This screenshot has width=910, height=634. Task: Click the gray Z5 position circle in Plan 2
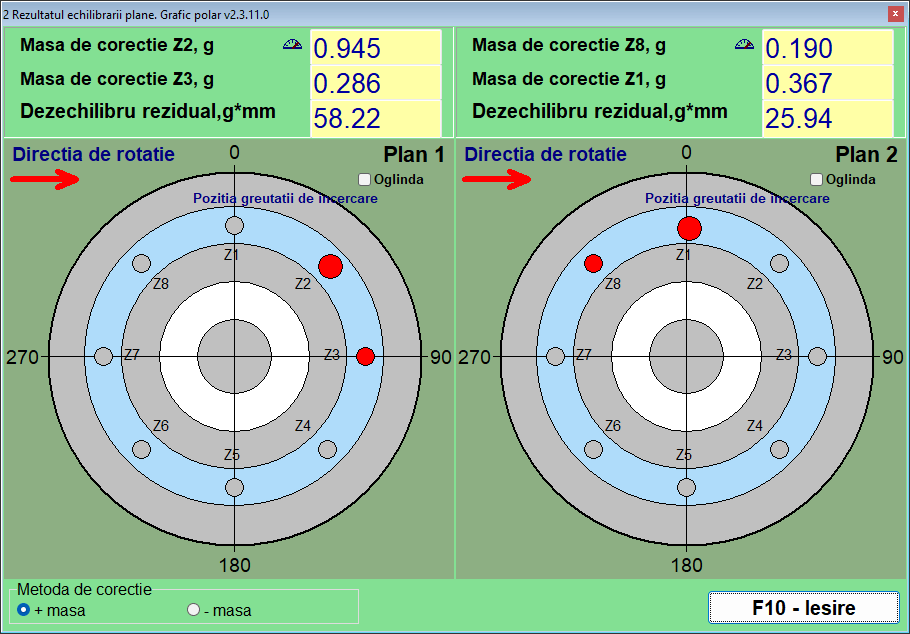(687, 487)
